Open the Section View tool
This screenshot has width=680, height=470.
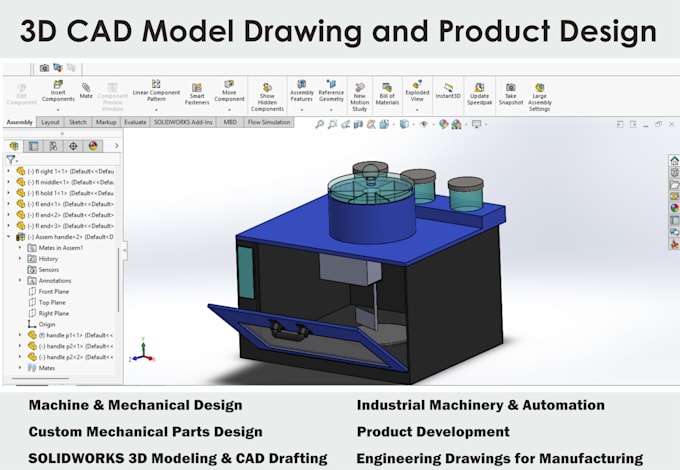click(358, 124)
